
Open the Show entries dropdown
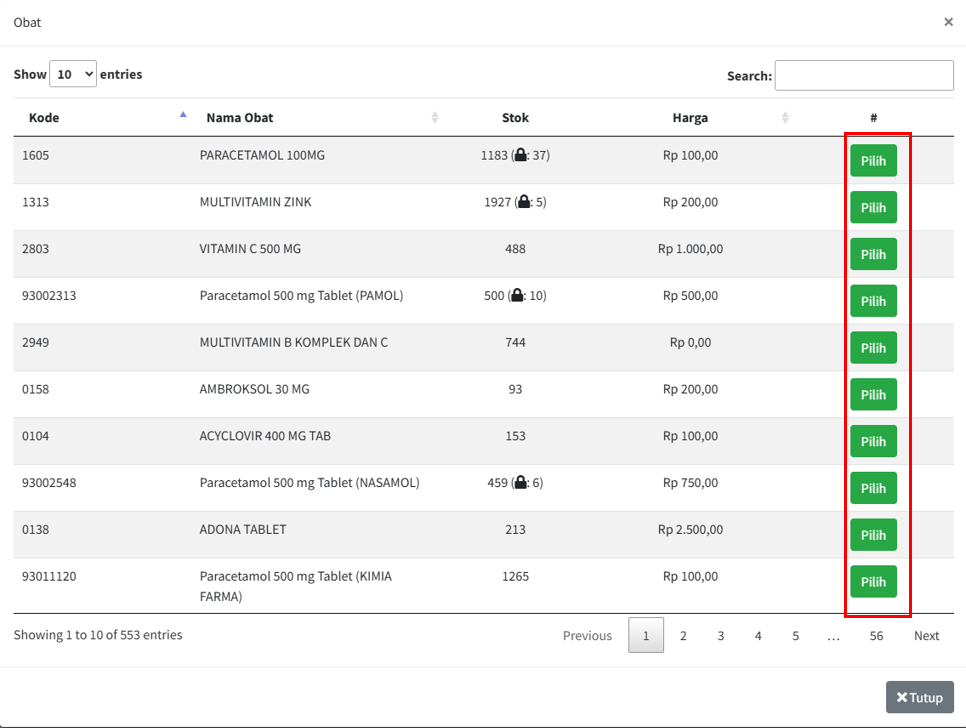click(x=73, y=74)
